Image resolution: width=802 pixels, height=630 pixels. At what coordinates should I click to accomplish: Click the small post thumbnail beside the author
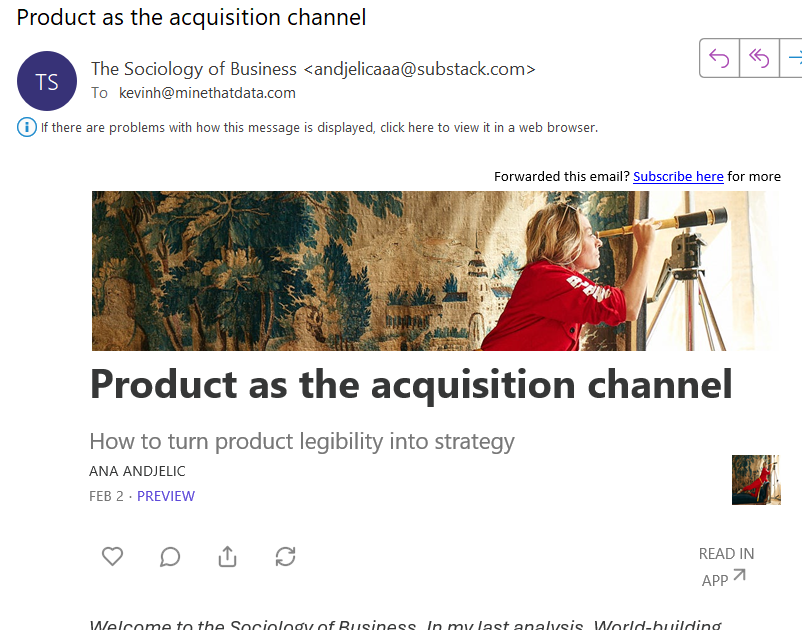756,480
